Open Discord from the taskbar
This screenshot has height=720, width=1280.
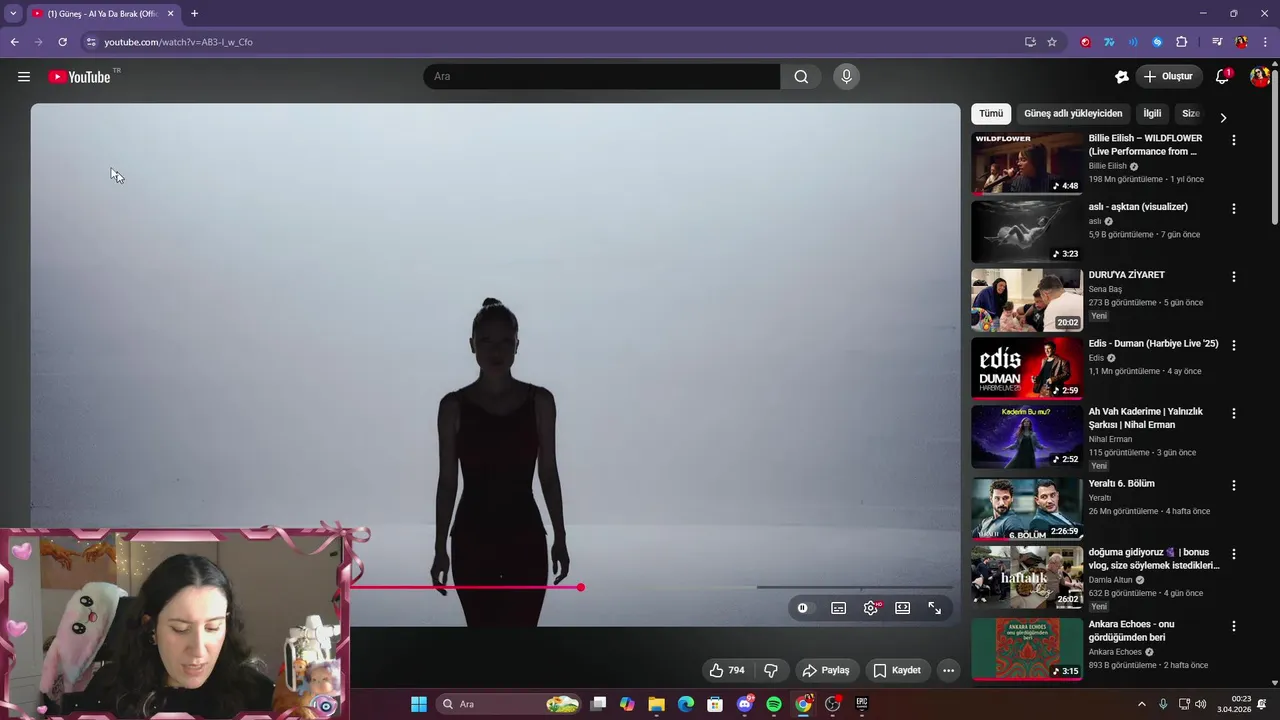coord(745,704)
